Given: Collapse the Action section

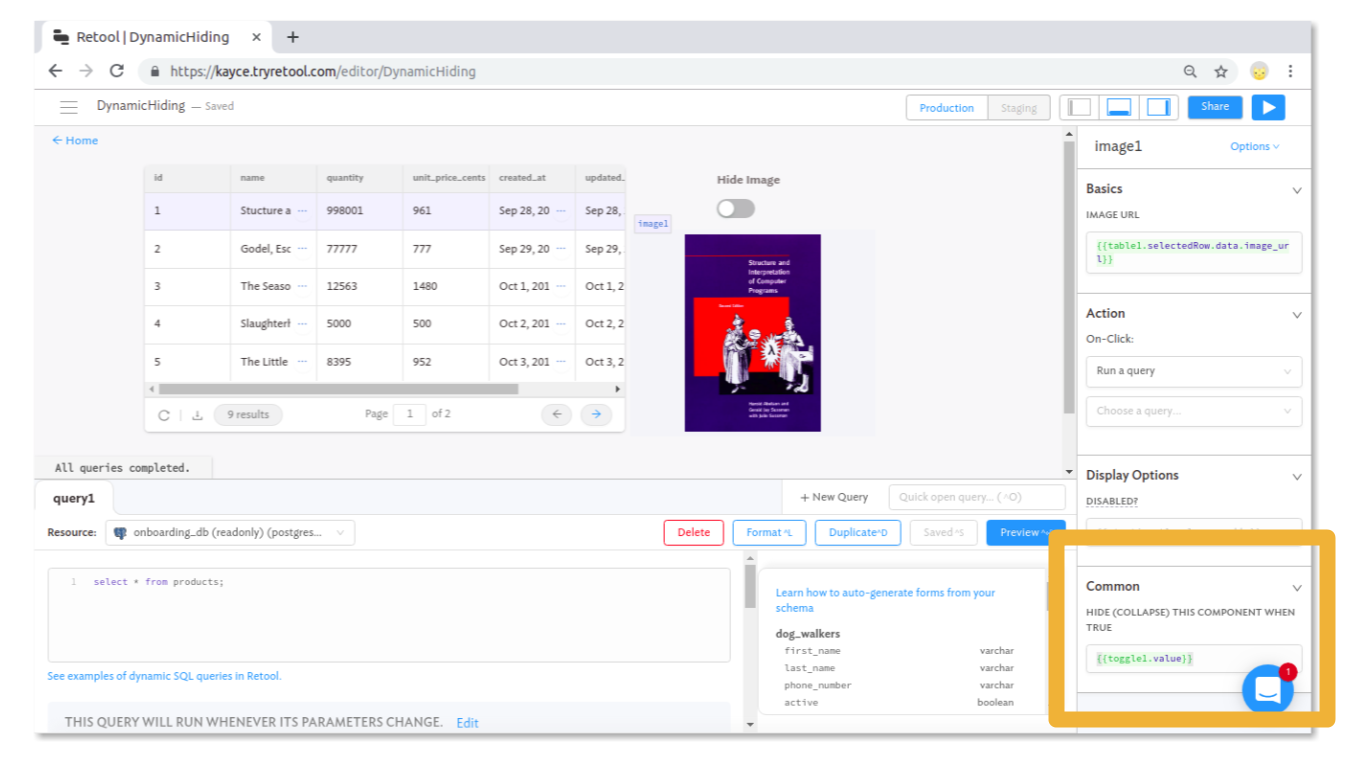Looking at the screenshot, I should point(1296,314).
